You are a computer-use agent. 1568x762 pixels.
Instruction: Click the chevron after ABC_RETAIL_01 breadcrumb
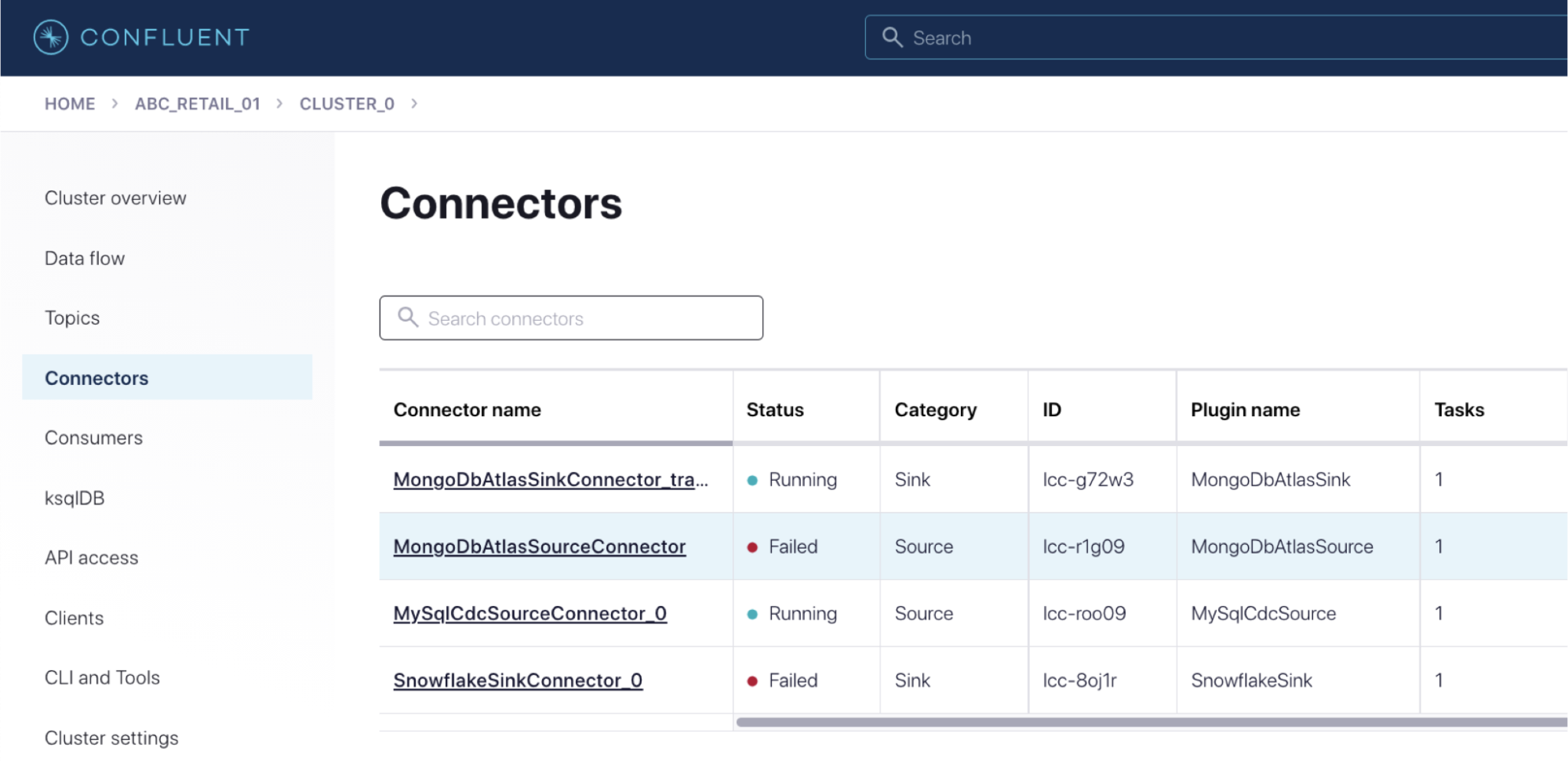coord(279,103)
